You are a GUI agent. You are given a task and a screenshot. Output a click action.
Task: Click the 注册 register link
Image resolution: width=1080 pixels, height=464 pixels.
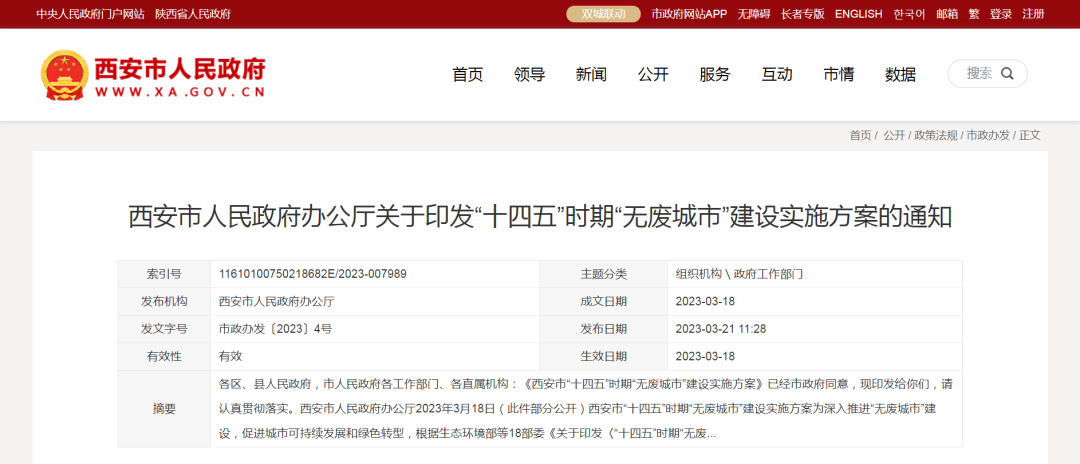tap(1033, 14)
